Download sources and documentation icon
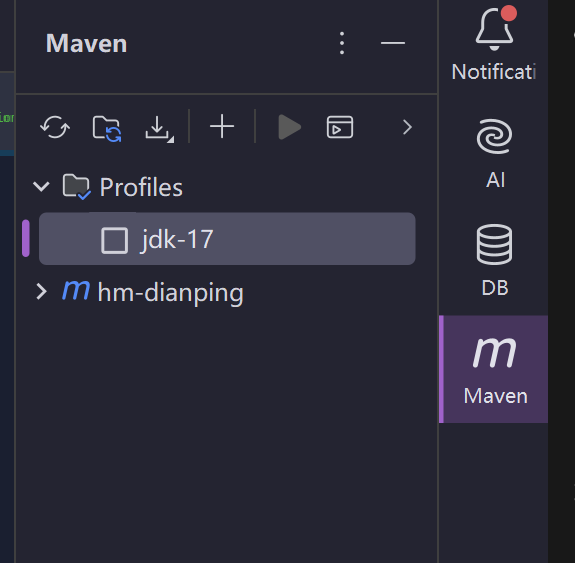 [159, 128]
